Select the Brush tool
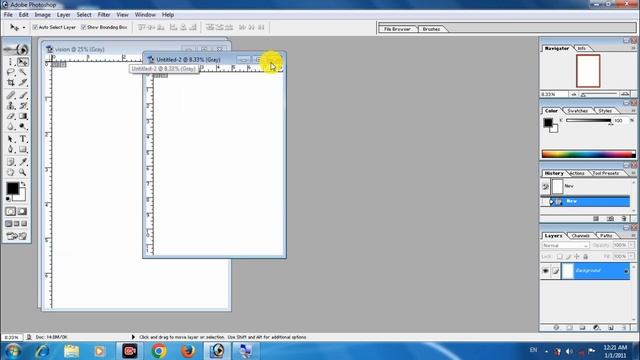This screenshot has width=640, height=360. 23,96
